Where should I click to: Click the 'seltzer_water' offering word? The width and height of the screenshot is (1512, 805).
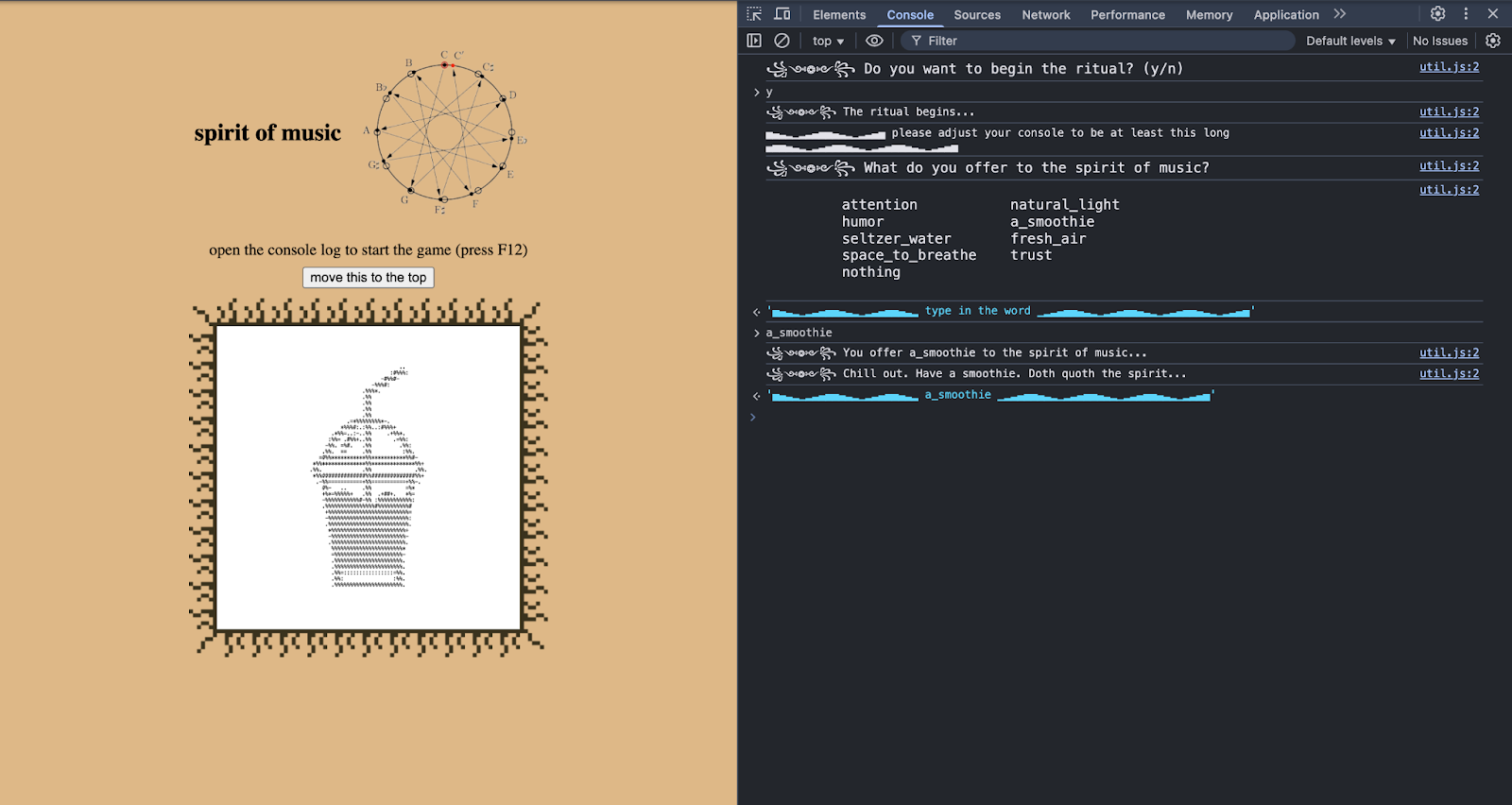tap(896, 239)
